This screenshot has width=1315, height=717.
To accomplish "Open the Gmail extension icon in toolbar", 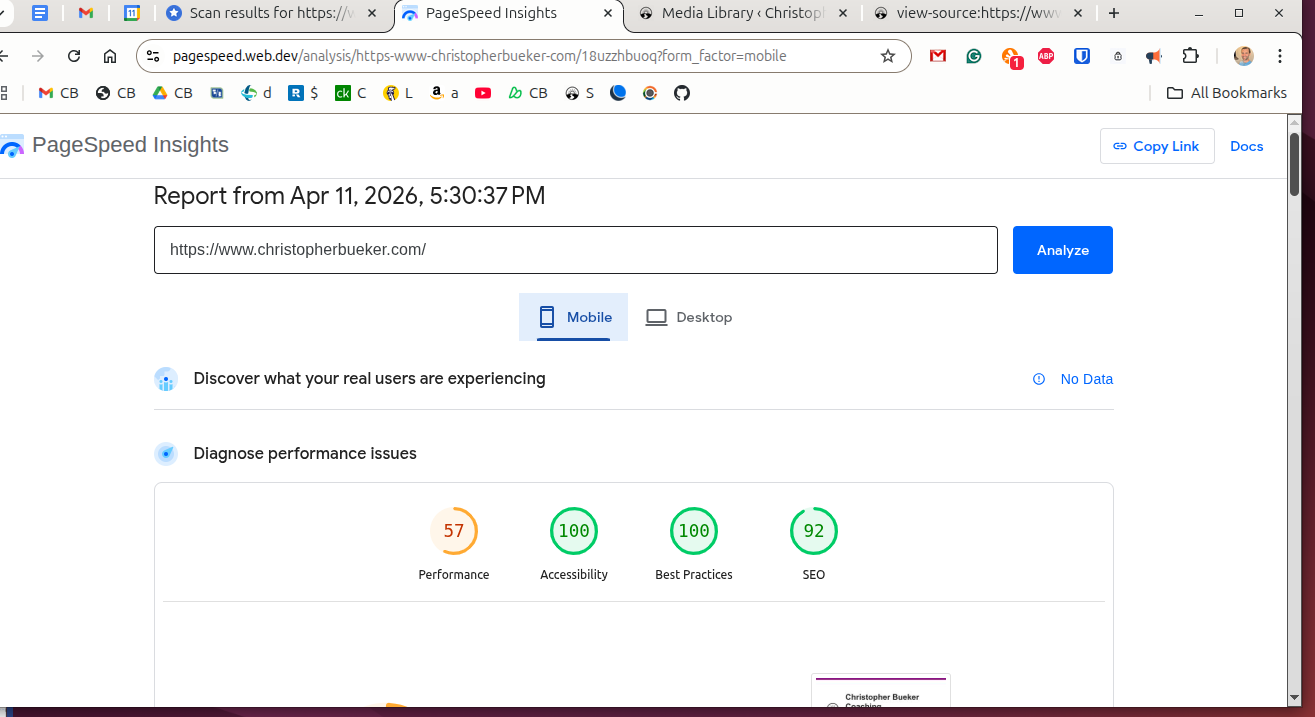I will click(x=938, y=56).
